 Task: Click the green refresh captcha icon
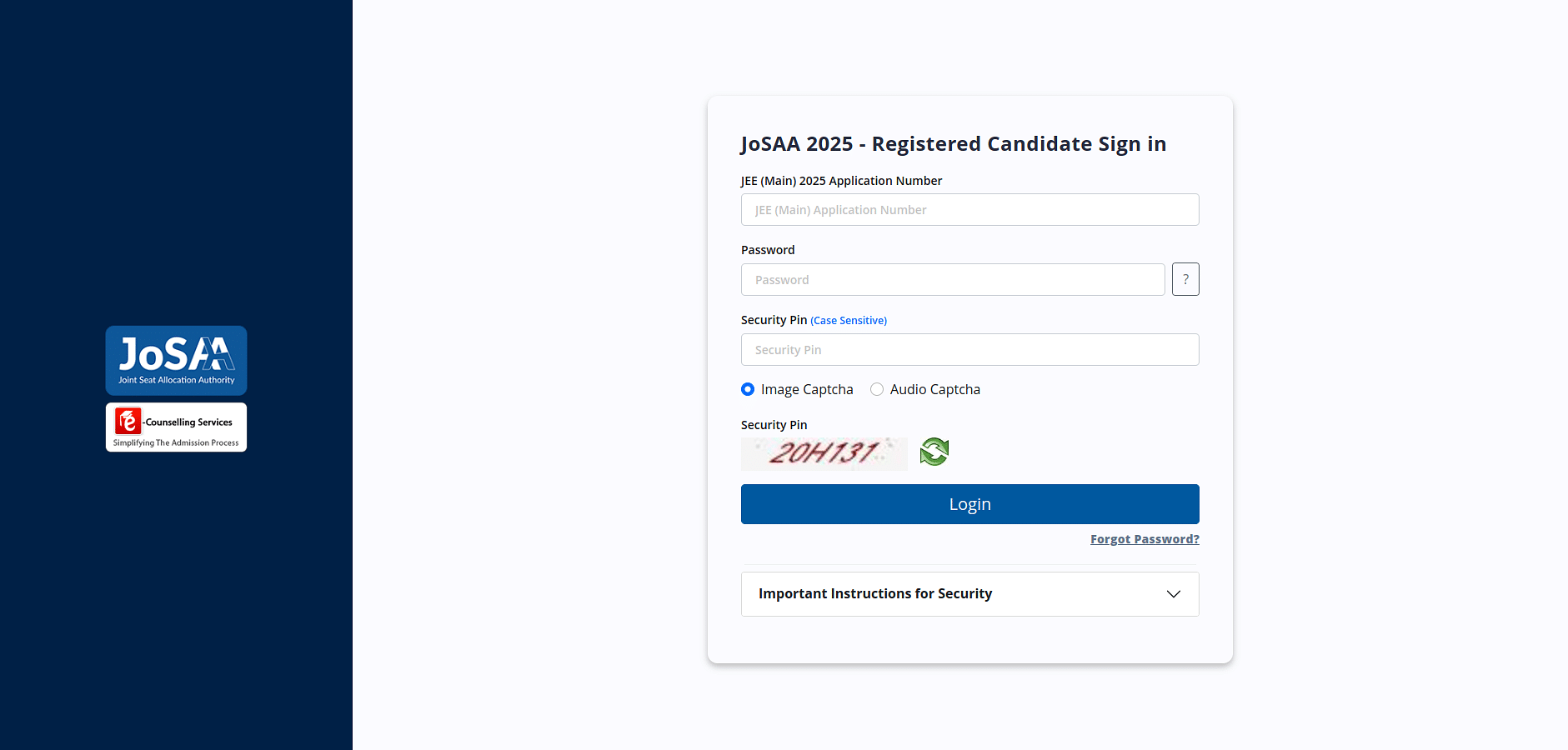pyautogui.click(x=934, y=452)
